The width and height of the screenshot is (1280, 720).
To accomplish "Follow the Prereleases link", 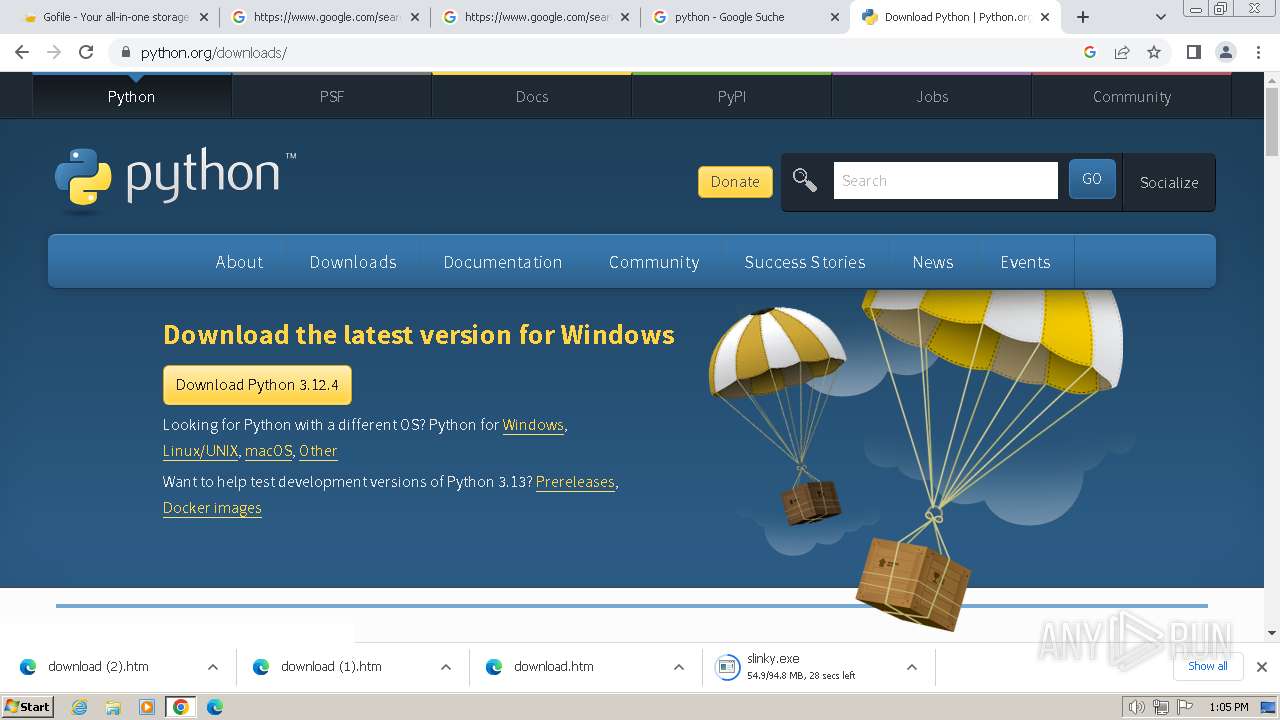I will tap(575, 482).
